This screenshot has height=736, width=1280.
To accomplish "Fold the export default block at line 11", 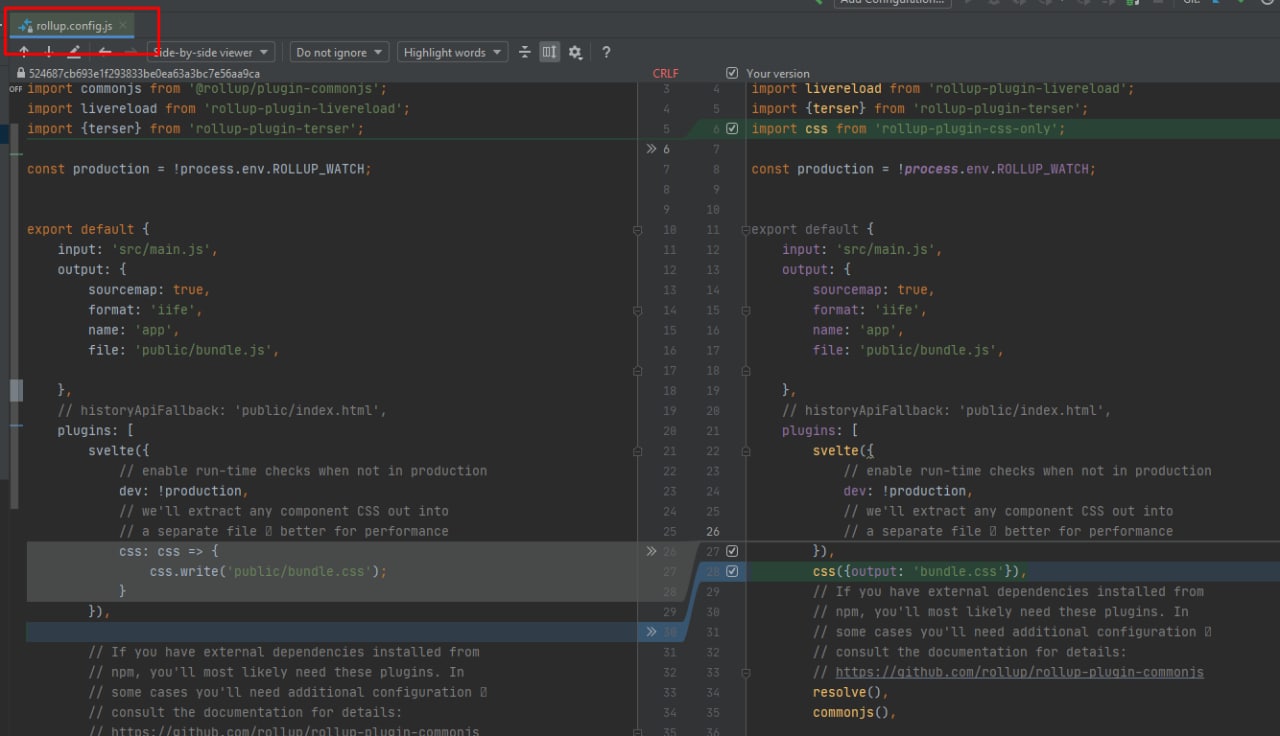I will 745,230.
